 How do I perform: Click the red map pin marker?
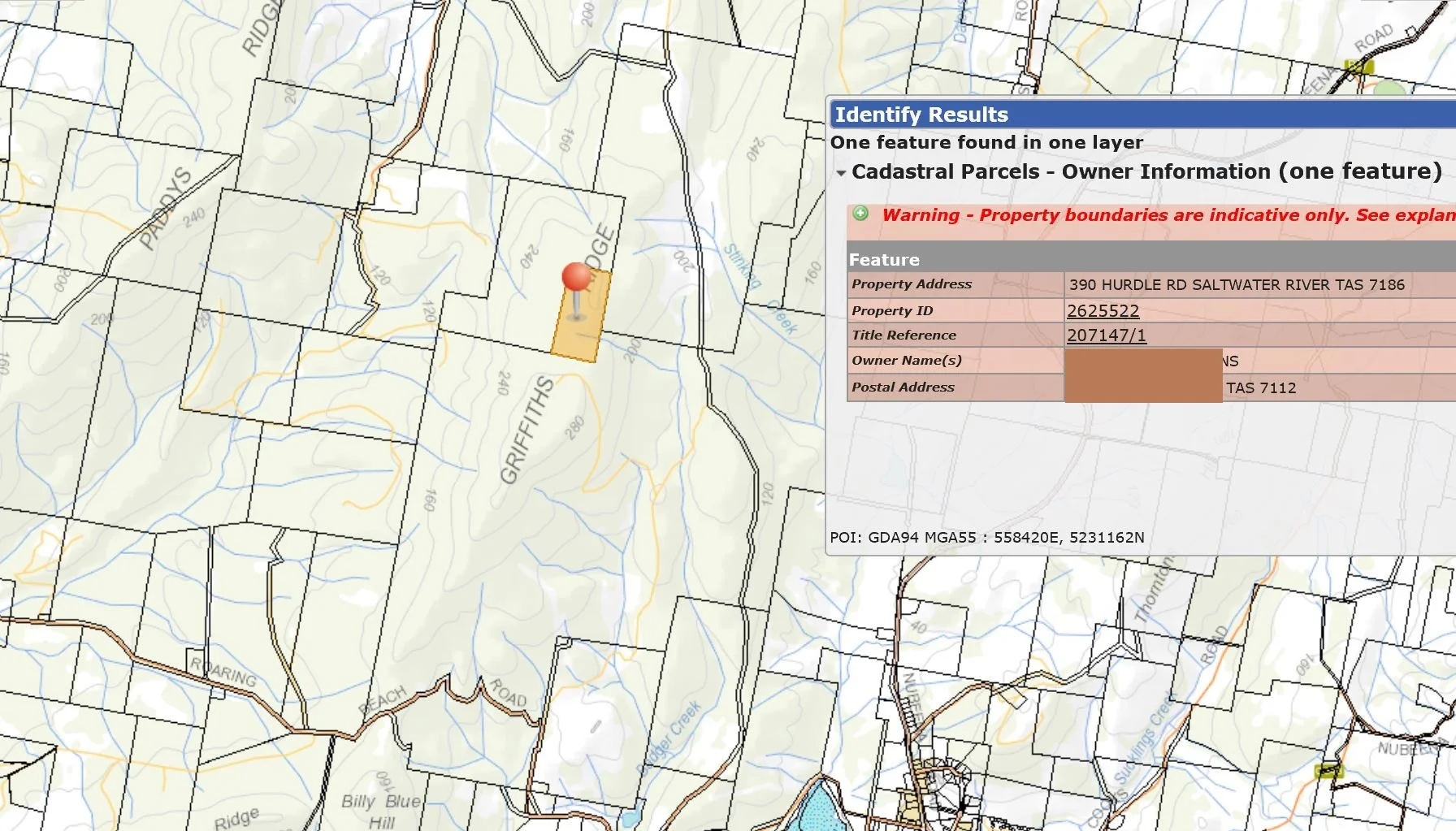coord(577,279)
